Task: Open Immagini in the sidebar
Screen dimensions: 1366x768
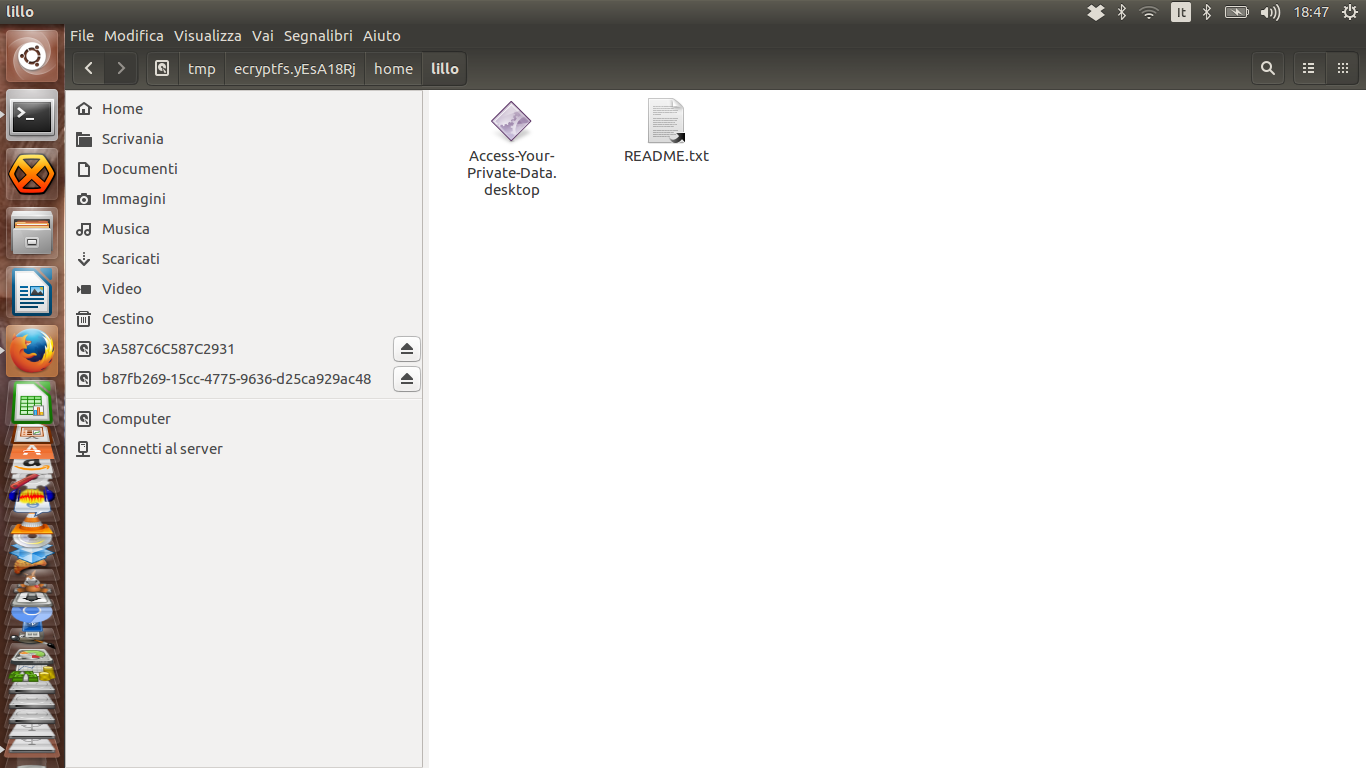Action: tap(244, 199)
